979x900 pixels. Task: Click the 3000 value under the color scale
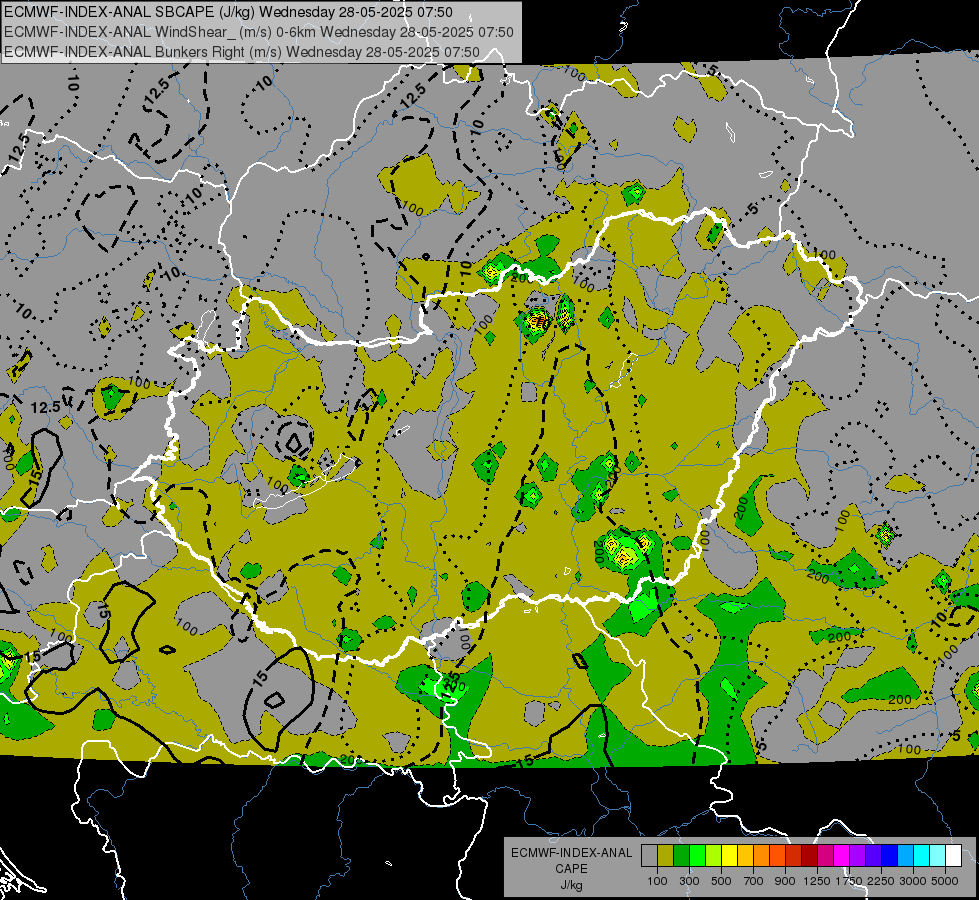913,881
